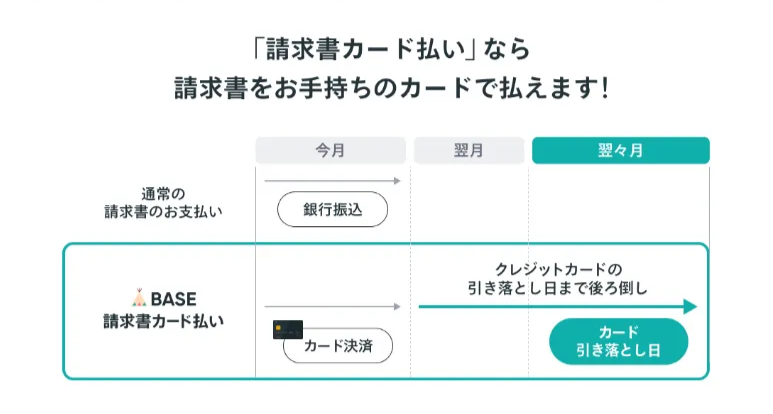This screenshot has width=773, height=414.
Task: Click the BASE tent logo icon
Action: coord(139,298)
